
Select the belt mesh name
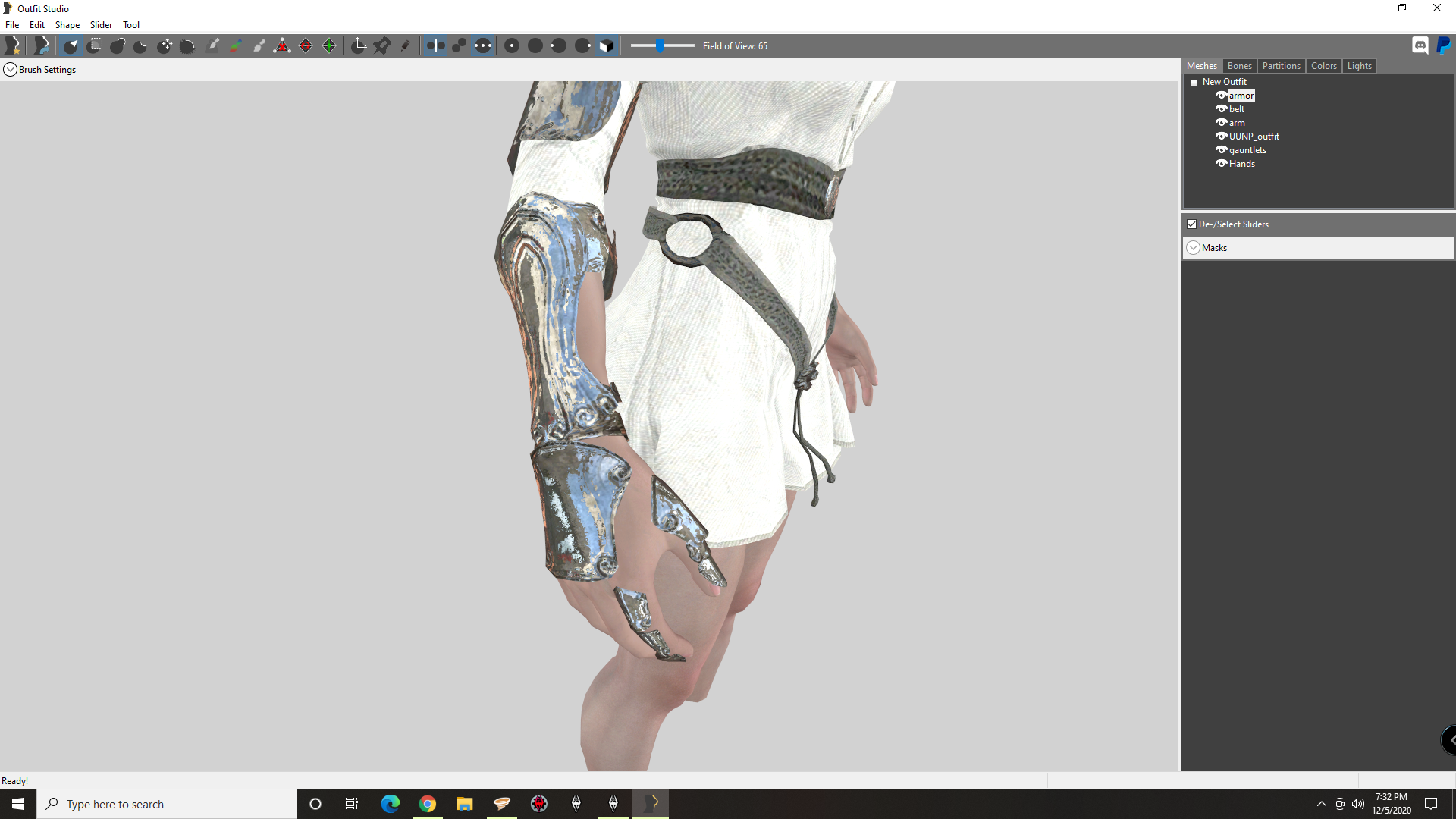click(1237, 109)
